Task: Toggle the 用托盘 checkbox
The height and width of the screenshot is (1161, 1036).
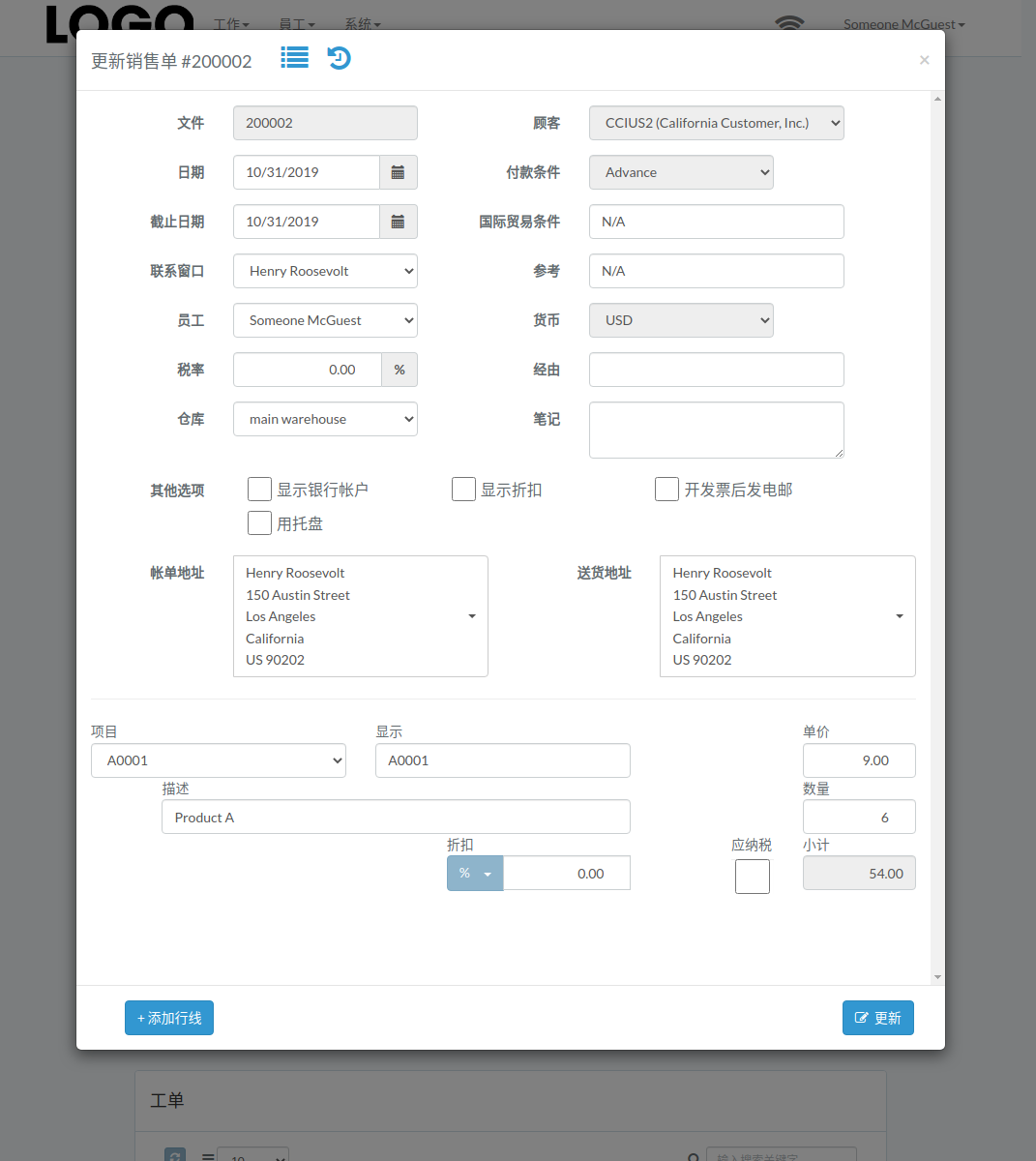Action: (x=259, y=523)
